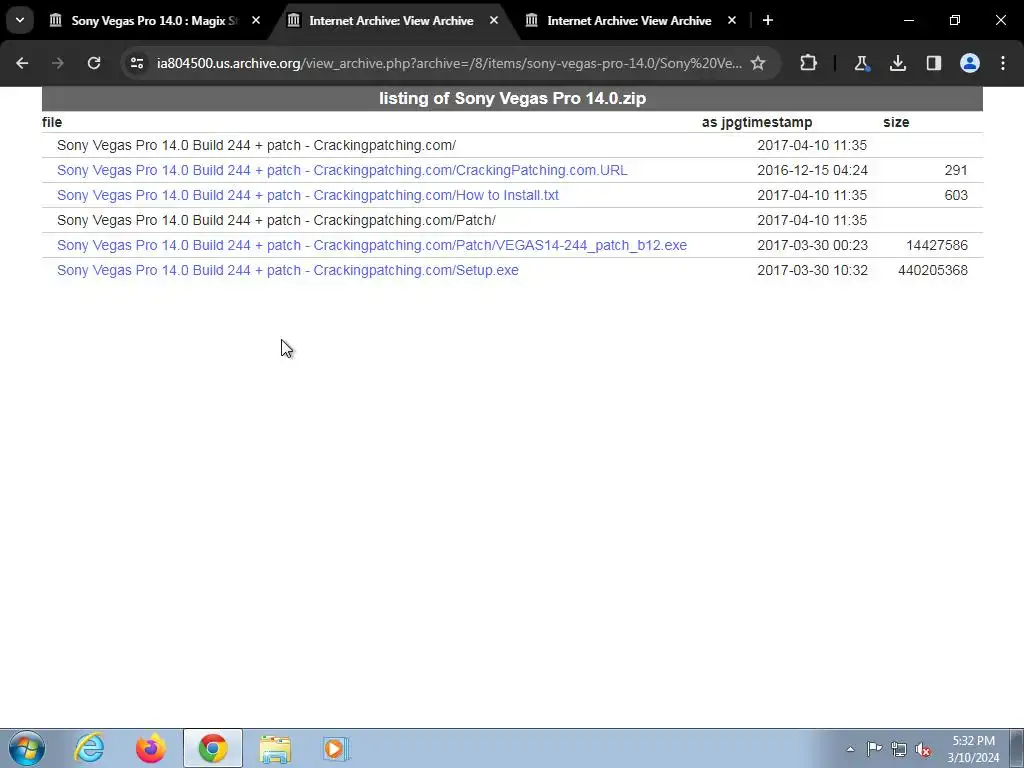Open the CrackingPatching.com.URL file link

pos(342,170)
